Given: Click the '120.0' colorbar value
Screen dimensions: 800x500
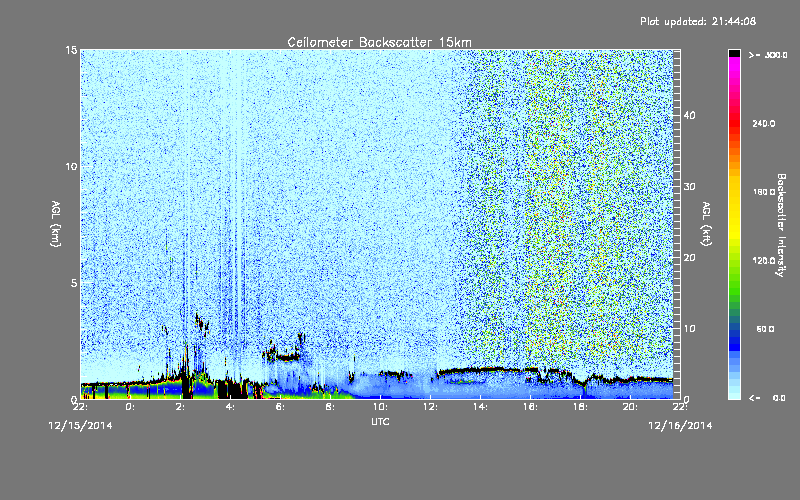Looking at the screenshot, I should 764,261.
